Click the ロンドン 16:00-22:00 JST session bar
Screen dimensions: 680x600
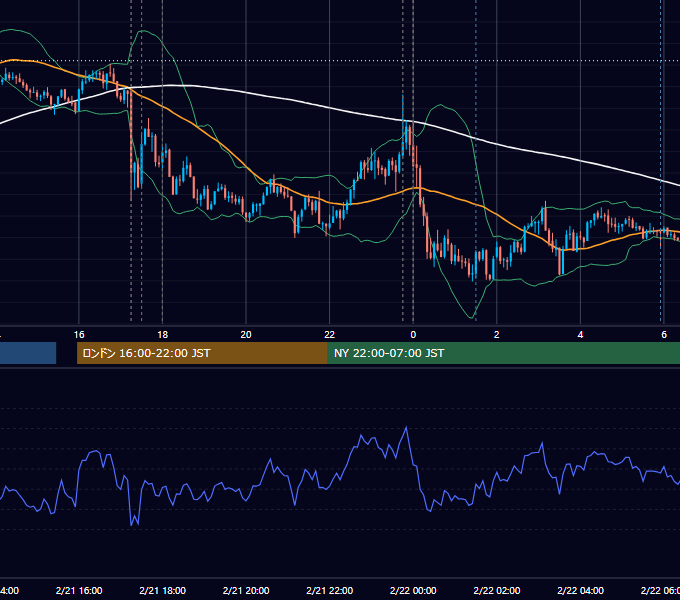point(202,353)
